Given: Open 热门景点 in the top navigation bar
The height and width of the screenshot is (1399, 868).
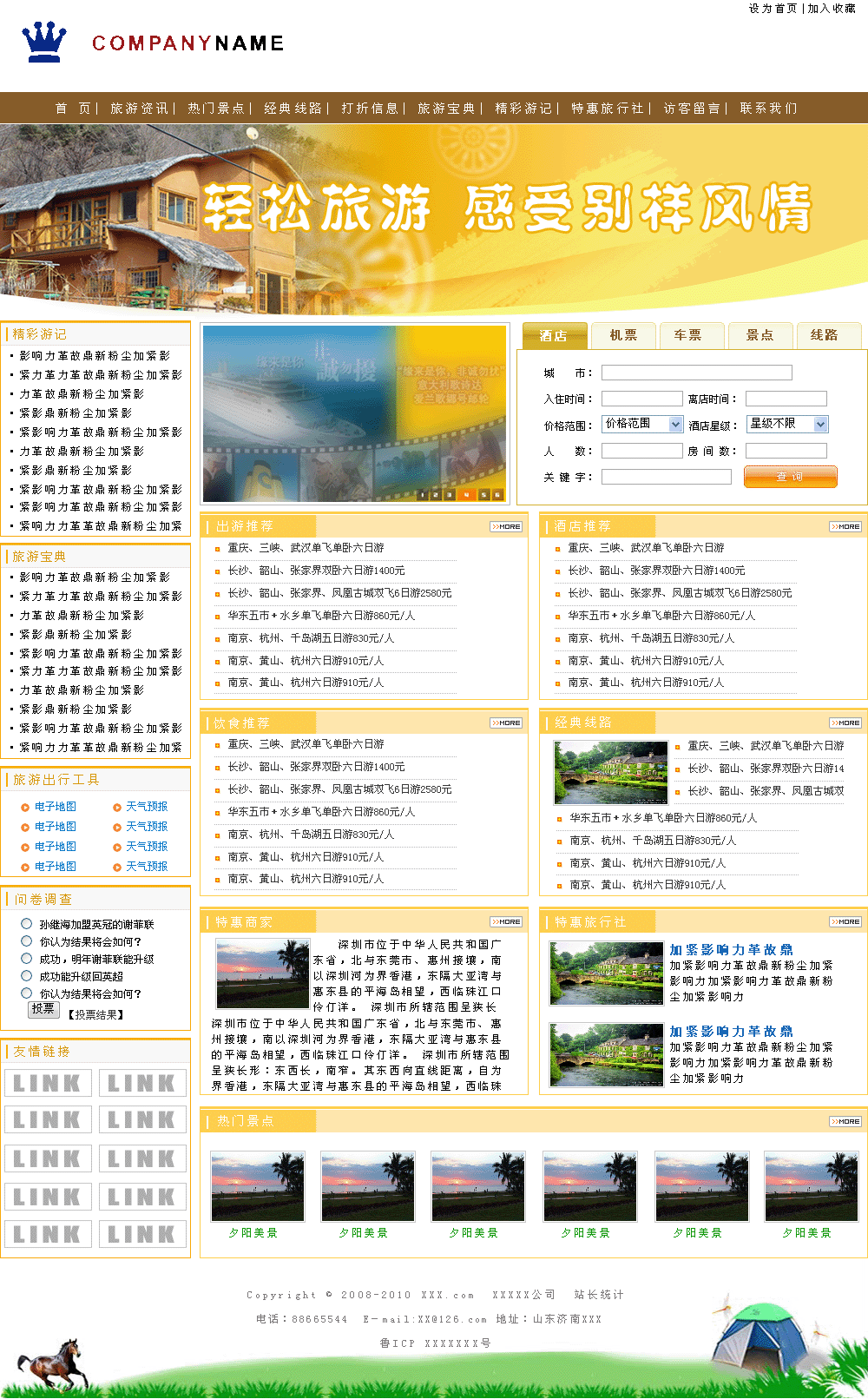Looking at the screenshot, I should coord(216,109).
